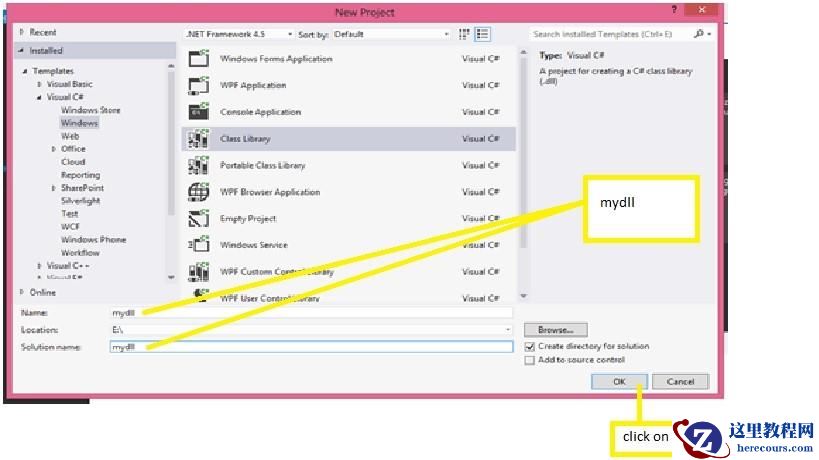Image resolution: width=819 pixels, height=460 pixels.
Task: Select Windows Store in the tree
Action: tap(90, 110)
